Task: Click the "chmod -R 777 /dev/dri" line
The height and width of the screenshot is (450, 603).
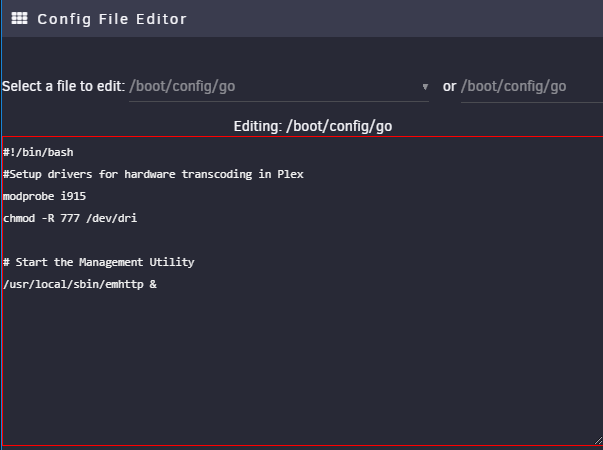Action: coord(70,218)
